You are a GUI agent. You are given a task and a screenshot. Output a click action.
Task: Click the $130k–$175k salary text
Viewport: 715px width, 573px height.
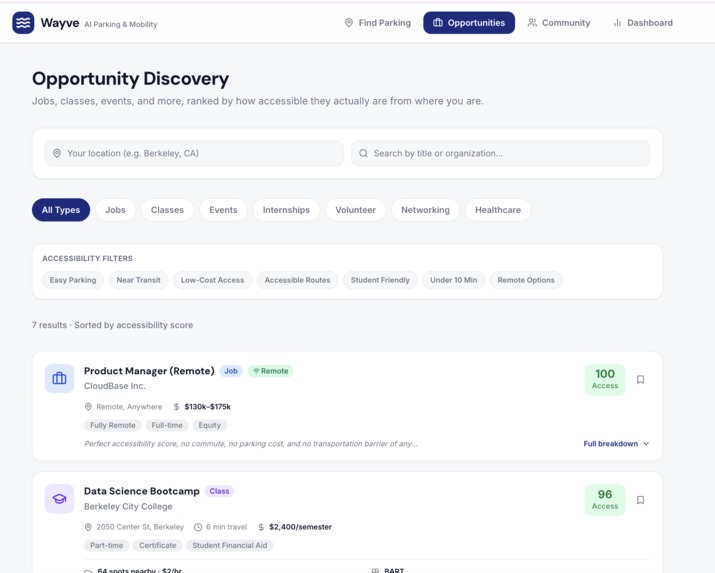click(x=207, y=407)
